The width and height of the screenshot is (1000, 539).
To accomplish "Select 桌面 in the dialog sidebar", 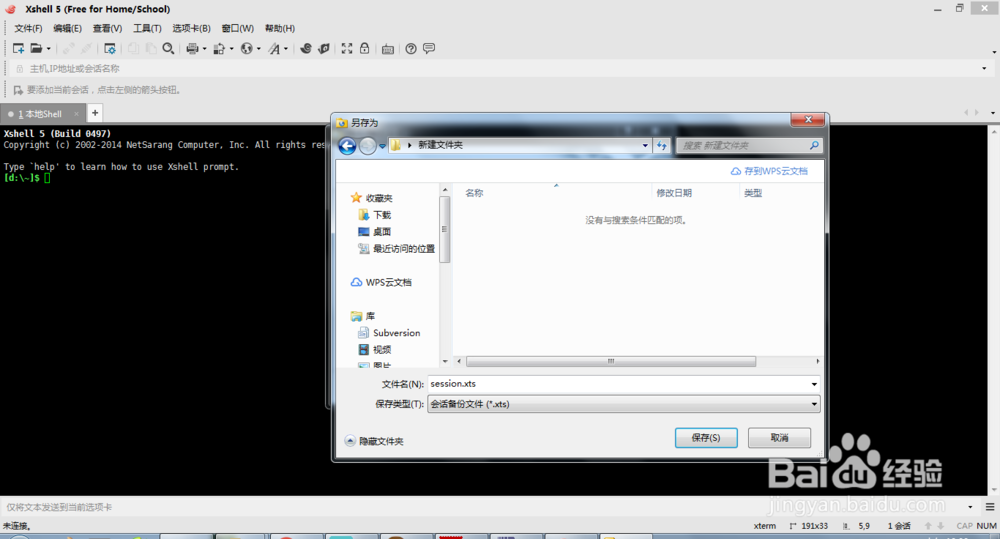I will [374, 232].
